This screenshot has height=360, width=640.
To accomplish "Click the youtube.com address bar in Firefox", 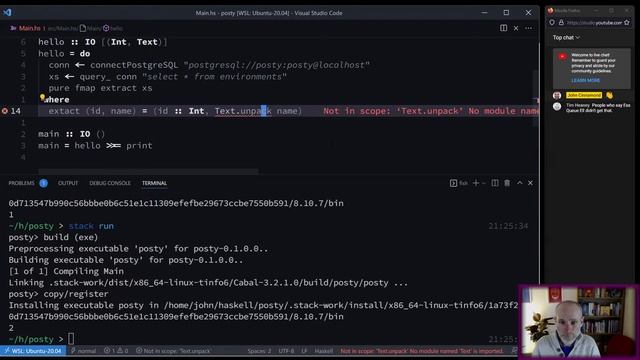I will pyautogui.click(x=594, y=23).
